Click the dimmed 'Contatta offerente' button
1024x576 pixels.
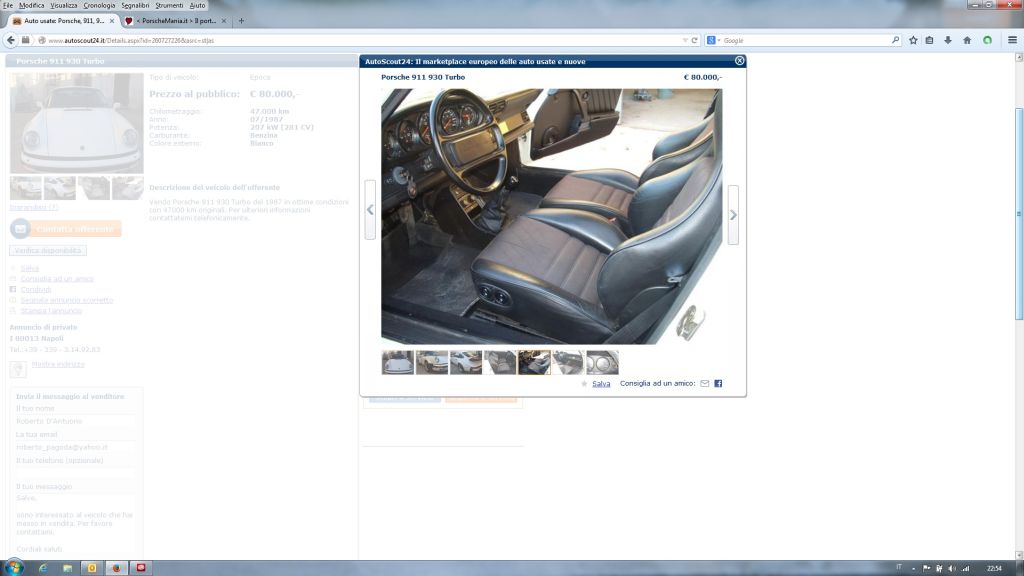pyautogui.click(x=66, y=229)
